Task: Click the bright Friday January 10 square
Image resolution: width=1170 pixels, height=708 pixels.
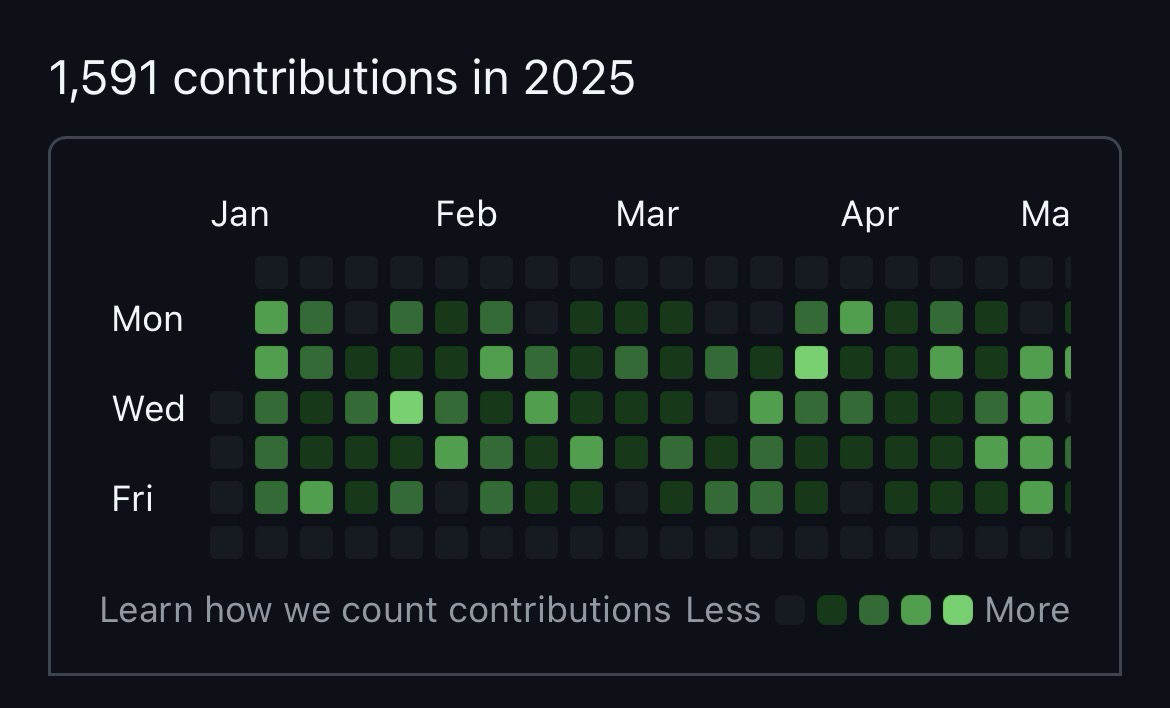Action: tap(316, 497)
